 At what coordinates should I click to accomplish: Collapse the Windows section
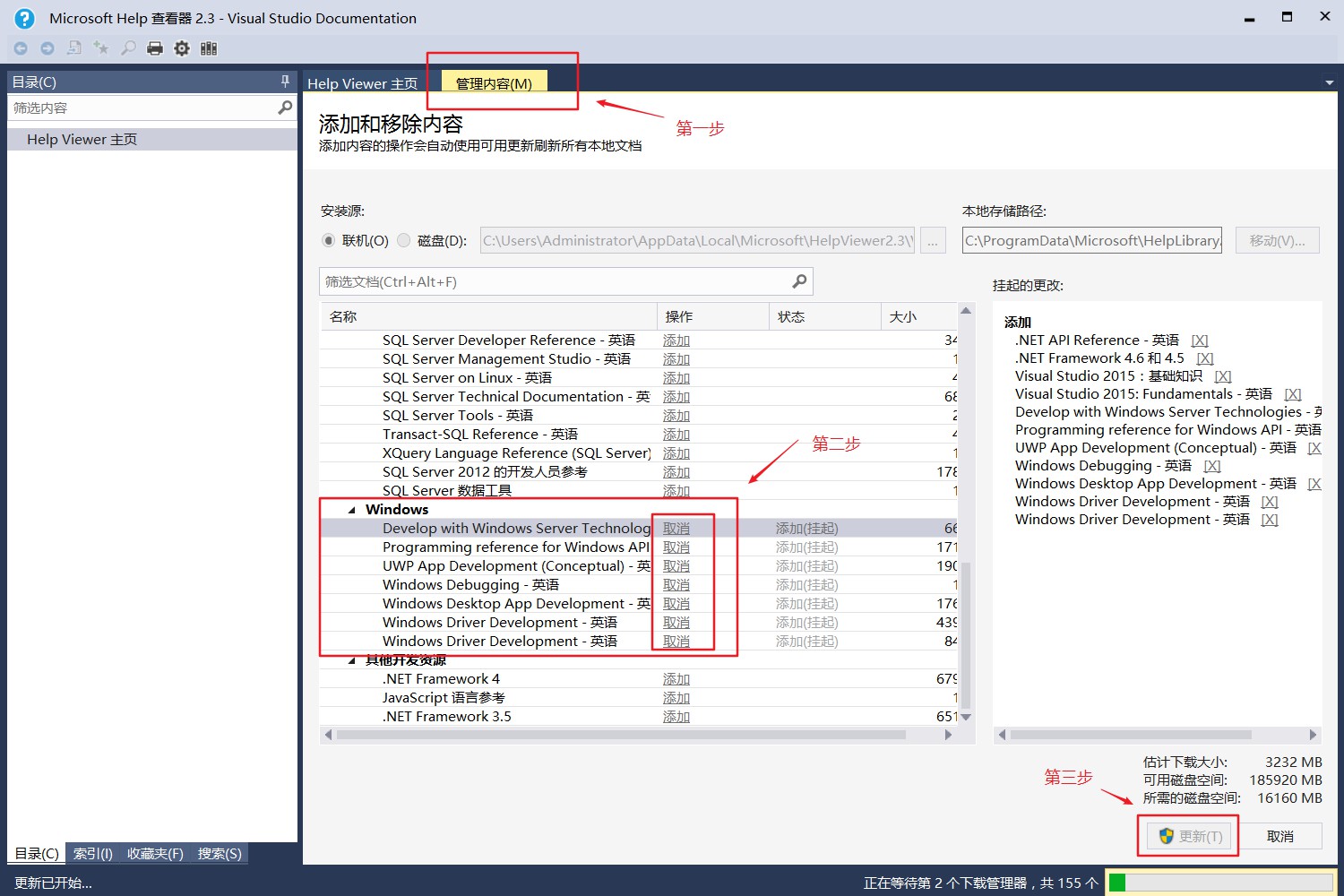tap(351, 509)
